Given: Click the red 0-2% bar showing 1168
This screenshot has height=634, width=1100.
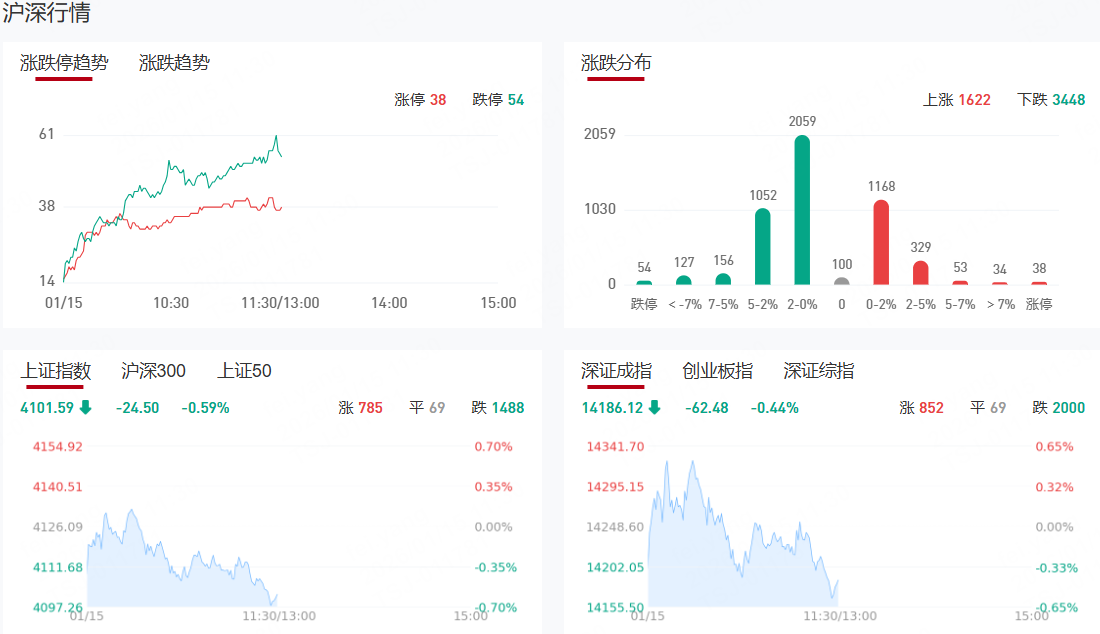Looking at the screenshot, I should pos(881,242).
